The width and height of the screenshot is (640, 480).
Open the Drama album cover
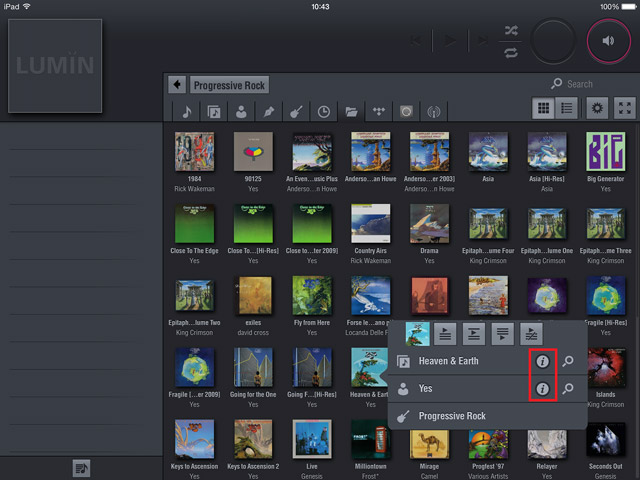point(429,224)
